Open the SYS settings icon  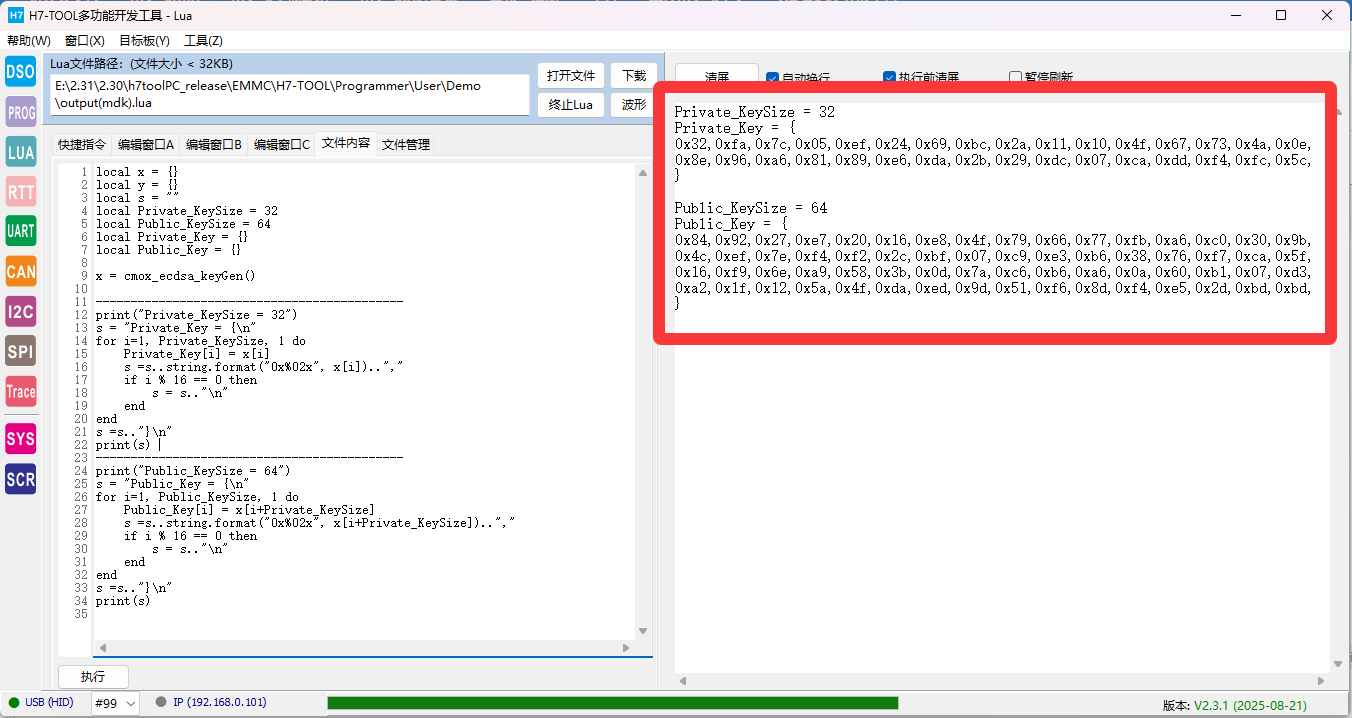20,439
